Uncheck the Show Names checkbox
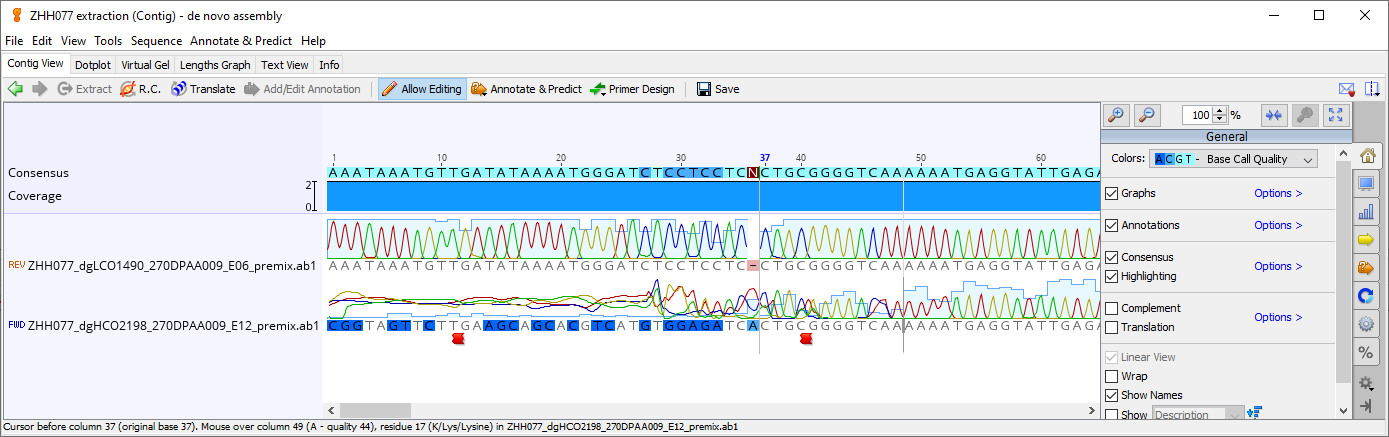This screenshot has height=437, width=1389. point(1111,395)
